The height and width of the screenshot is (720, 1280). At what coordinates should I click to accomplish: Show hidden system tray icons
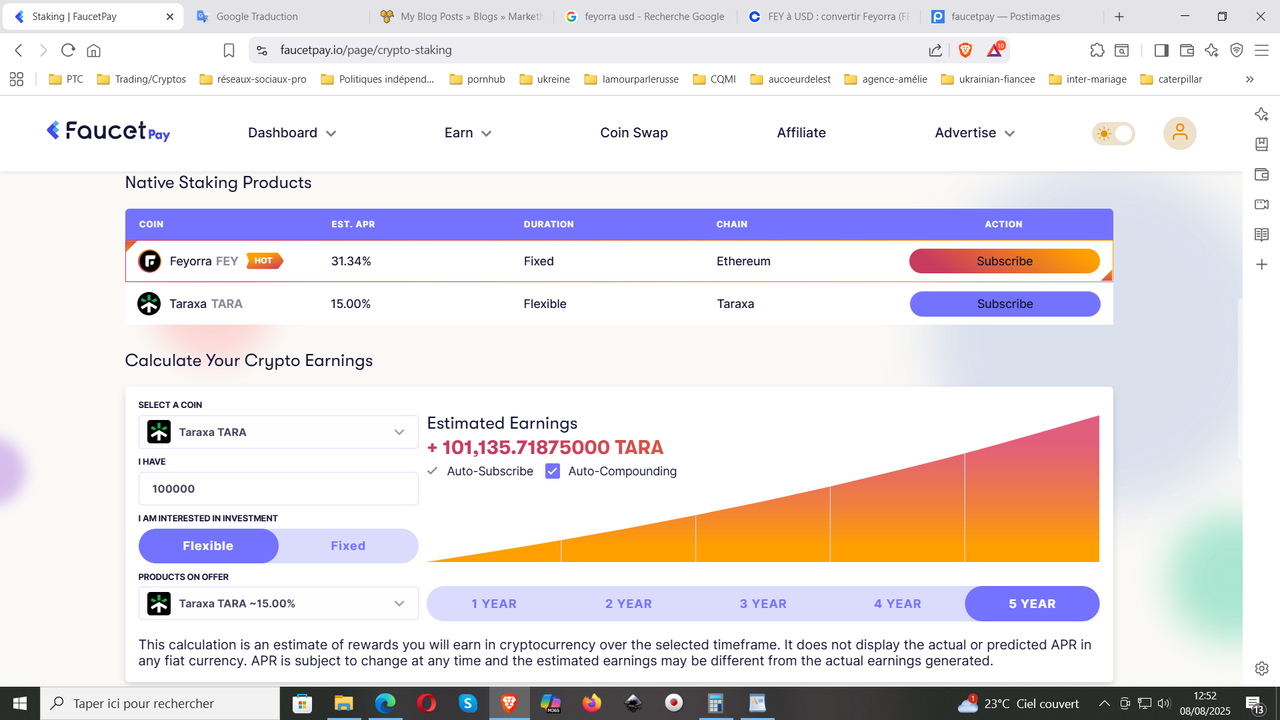pos(1104,703)
